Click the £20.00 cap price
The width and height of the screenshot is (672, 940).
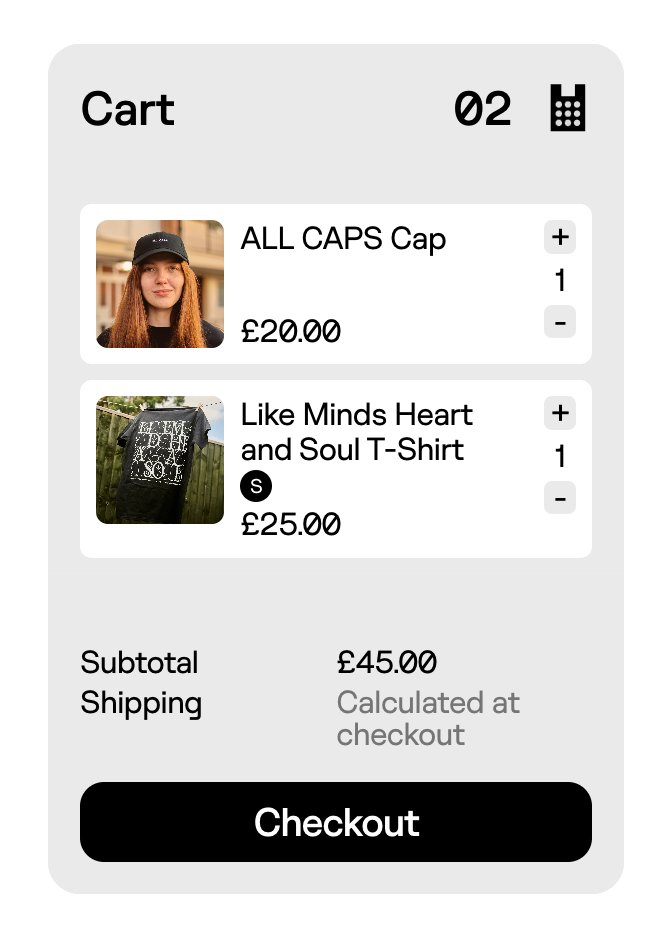point(291,331)
